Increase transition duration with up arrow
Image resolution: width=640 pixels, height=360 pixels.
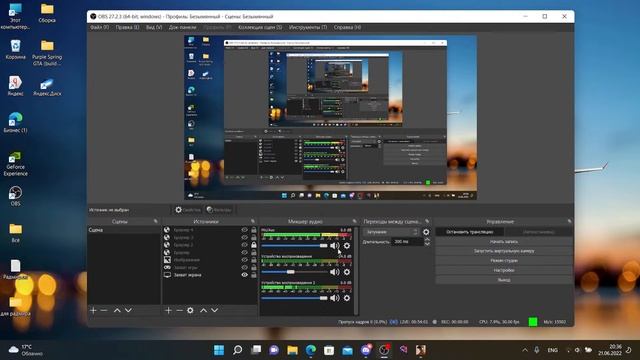click(x=427, y=240)
